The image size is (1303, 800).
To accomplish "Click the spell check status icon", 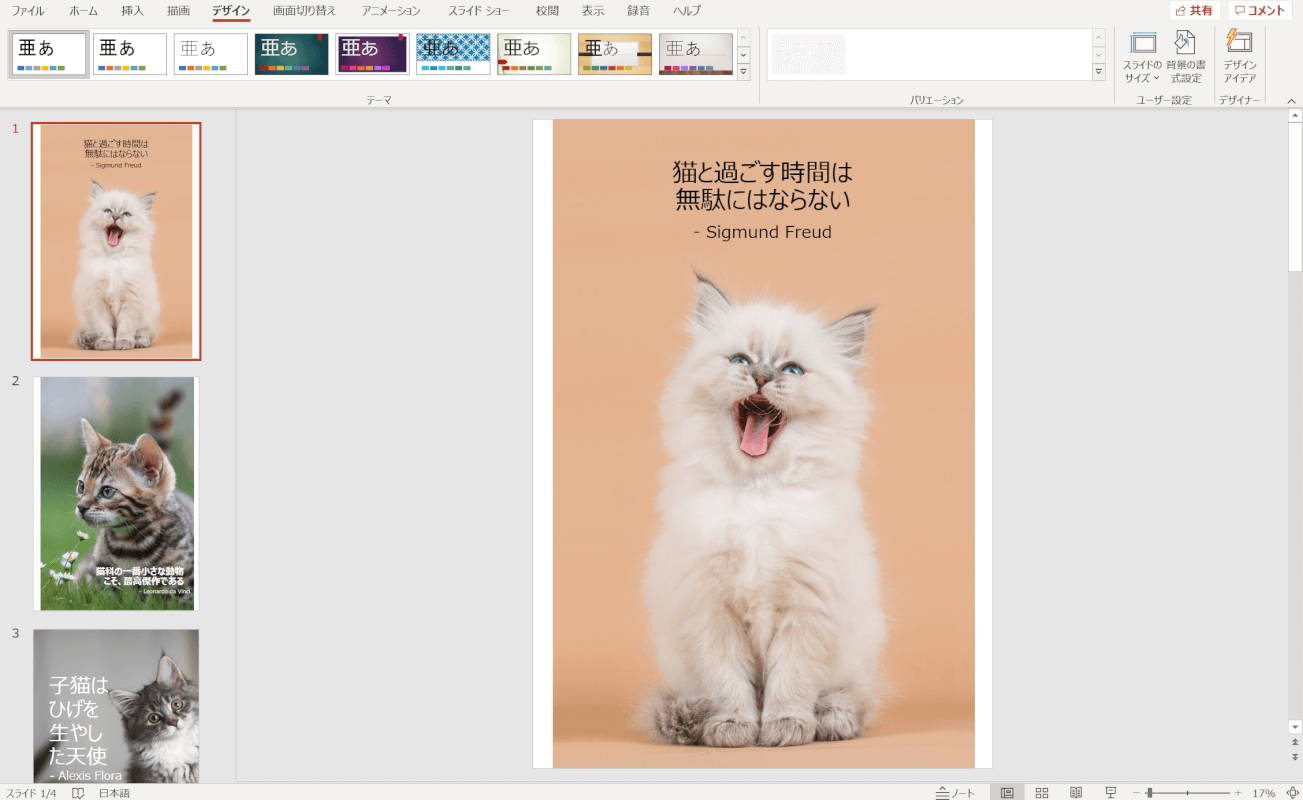I will [78, 793].
